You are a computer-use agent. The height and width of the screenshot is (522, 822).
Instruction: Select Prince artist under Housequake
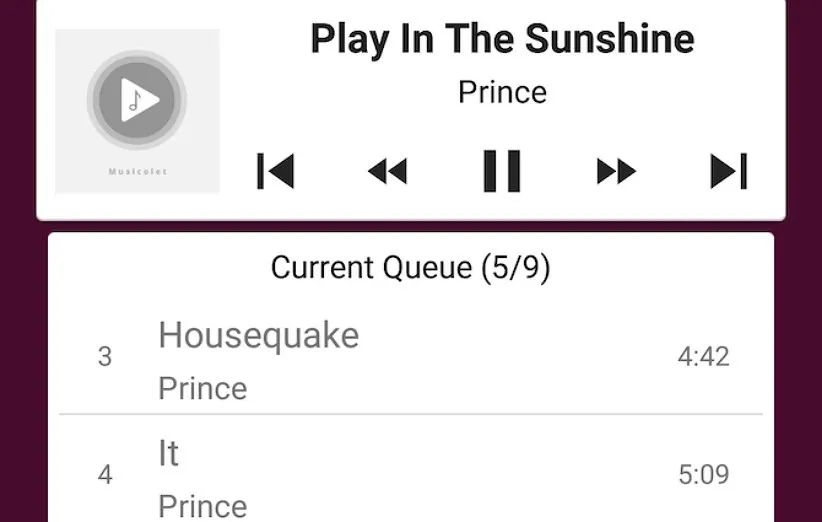click(x=202, y=388)
